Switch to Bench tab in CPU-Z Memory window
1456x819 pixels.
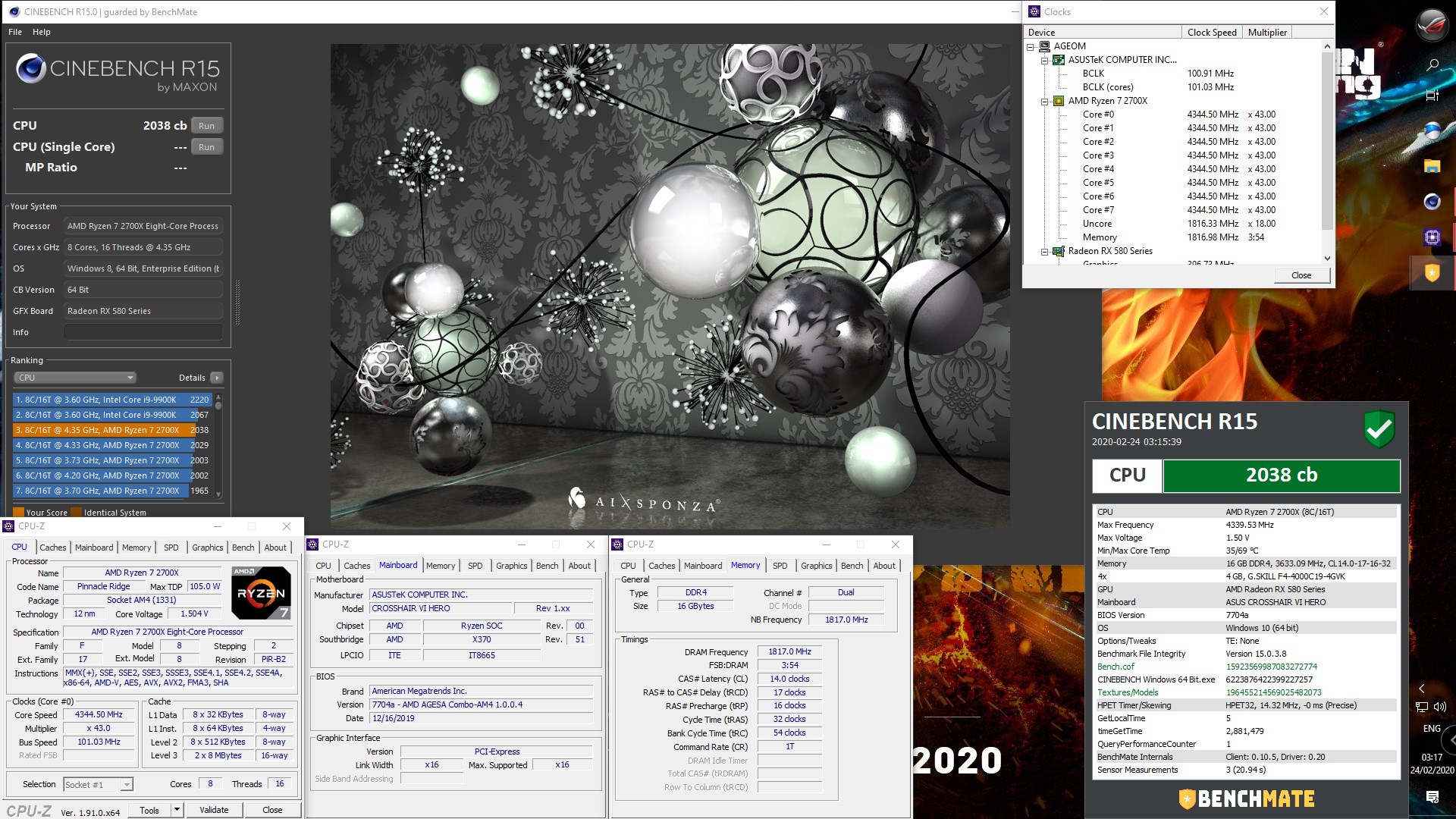(x=852, y=566)
